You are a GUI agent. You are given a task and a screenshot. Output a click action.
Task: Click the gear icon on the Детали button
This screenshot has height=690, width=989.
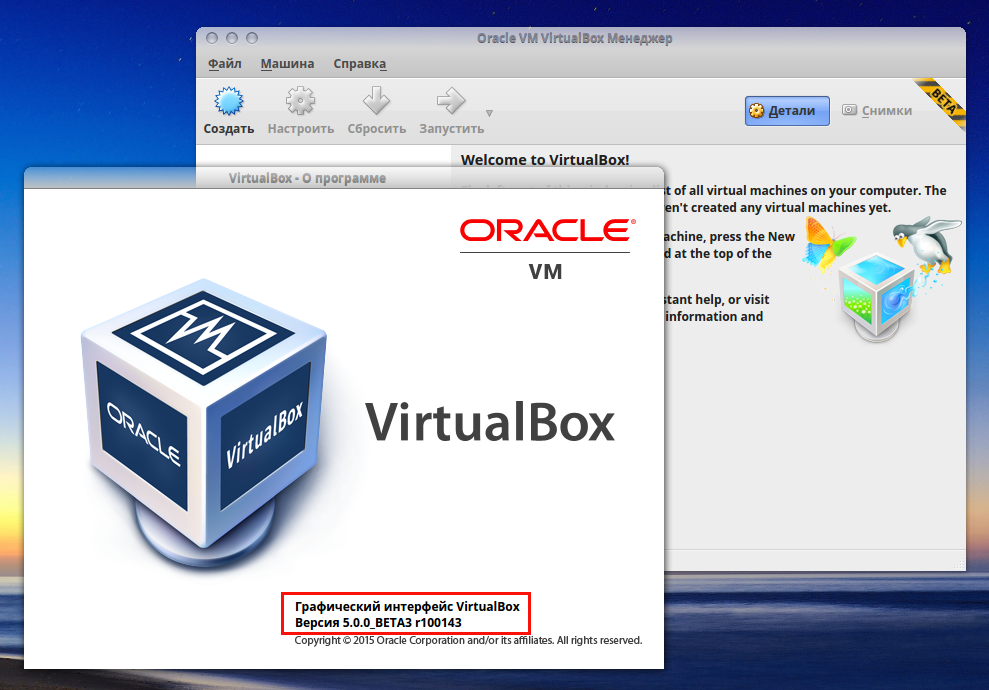(756, 111)
